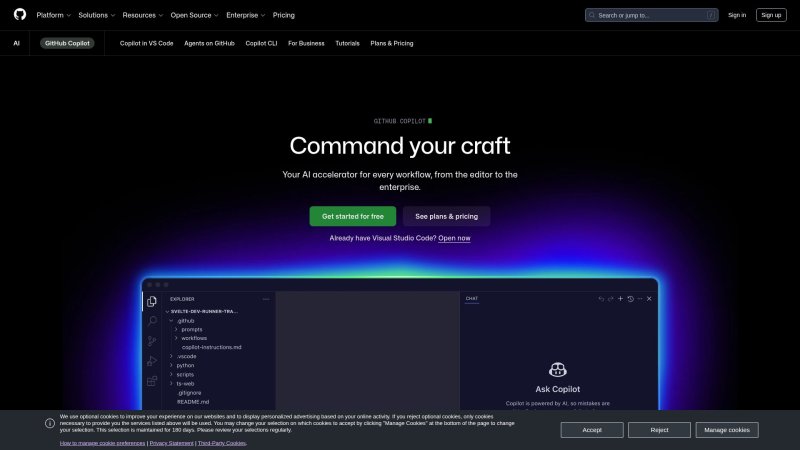Open the Third-Party Cookies link
This screenshot has height=450, width=800.
click(x=222, y=443)
